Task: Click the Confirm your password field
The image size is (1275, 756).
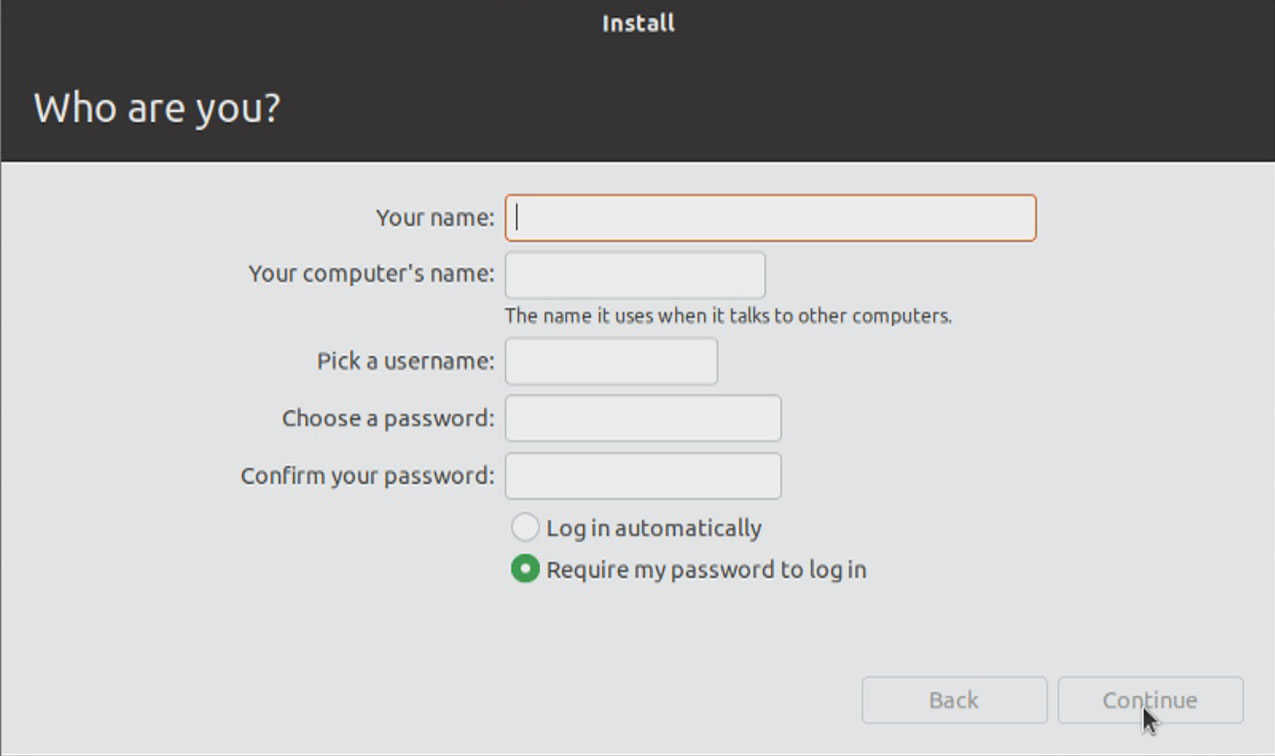Action: (643, 476)
